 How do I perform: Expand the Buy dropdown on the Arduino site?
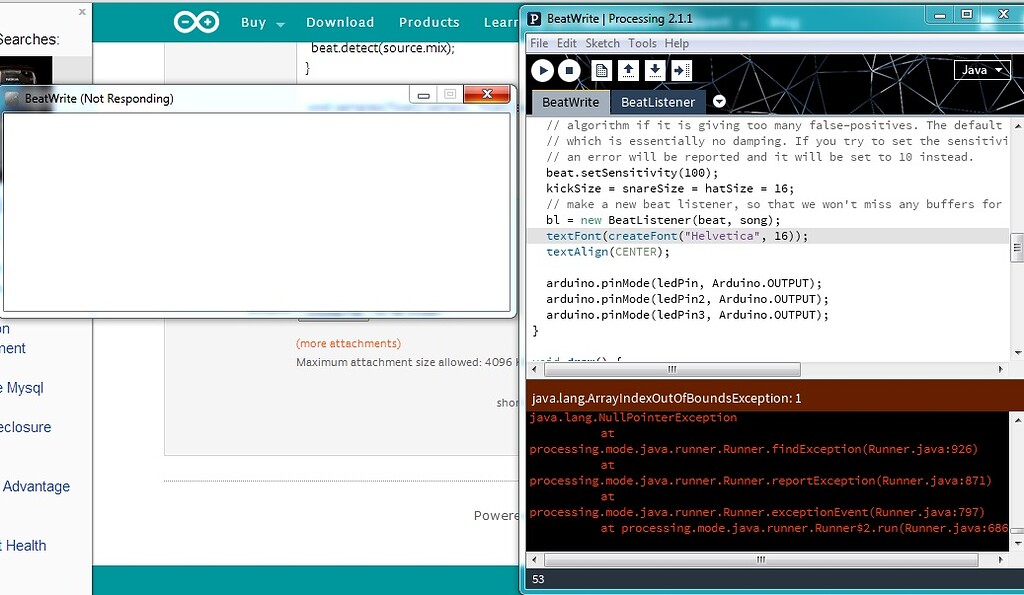(261, 21)
